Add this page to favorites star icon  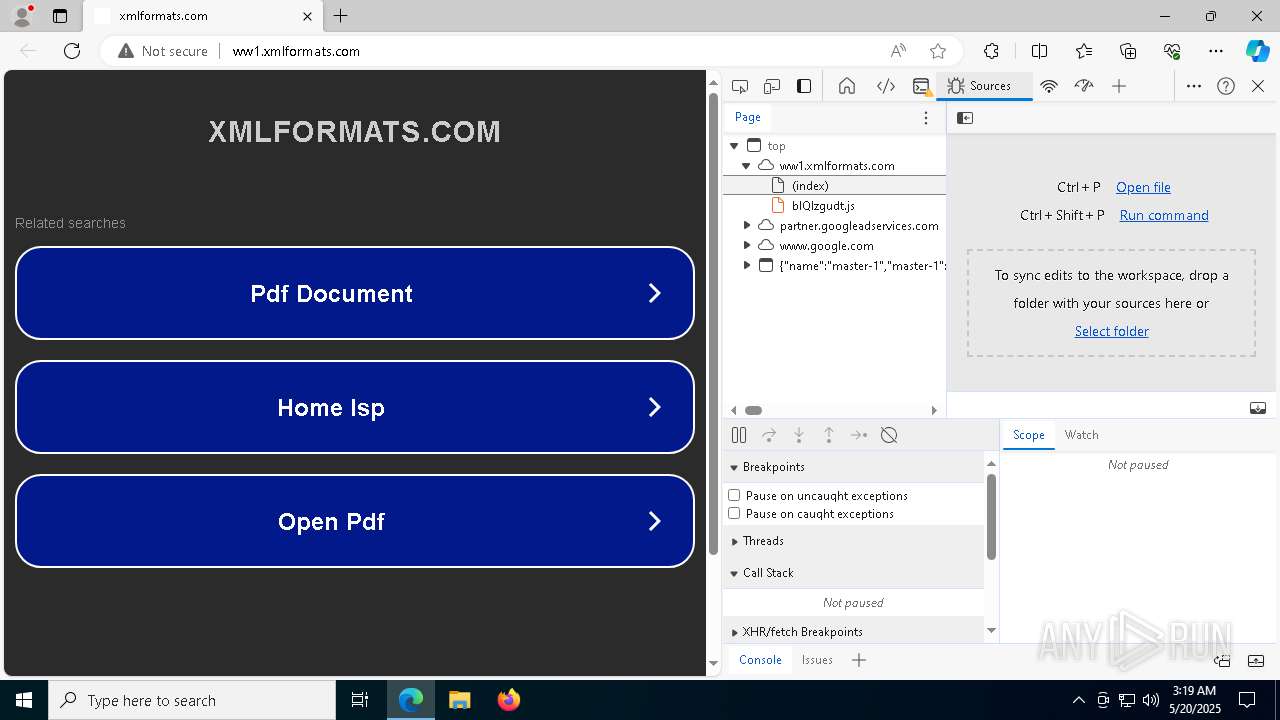938,51
